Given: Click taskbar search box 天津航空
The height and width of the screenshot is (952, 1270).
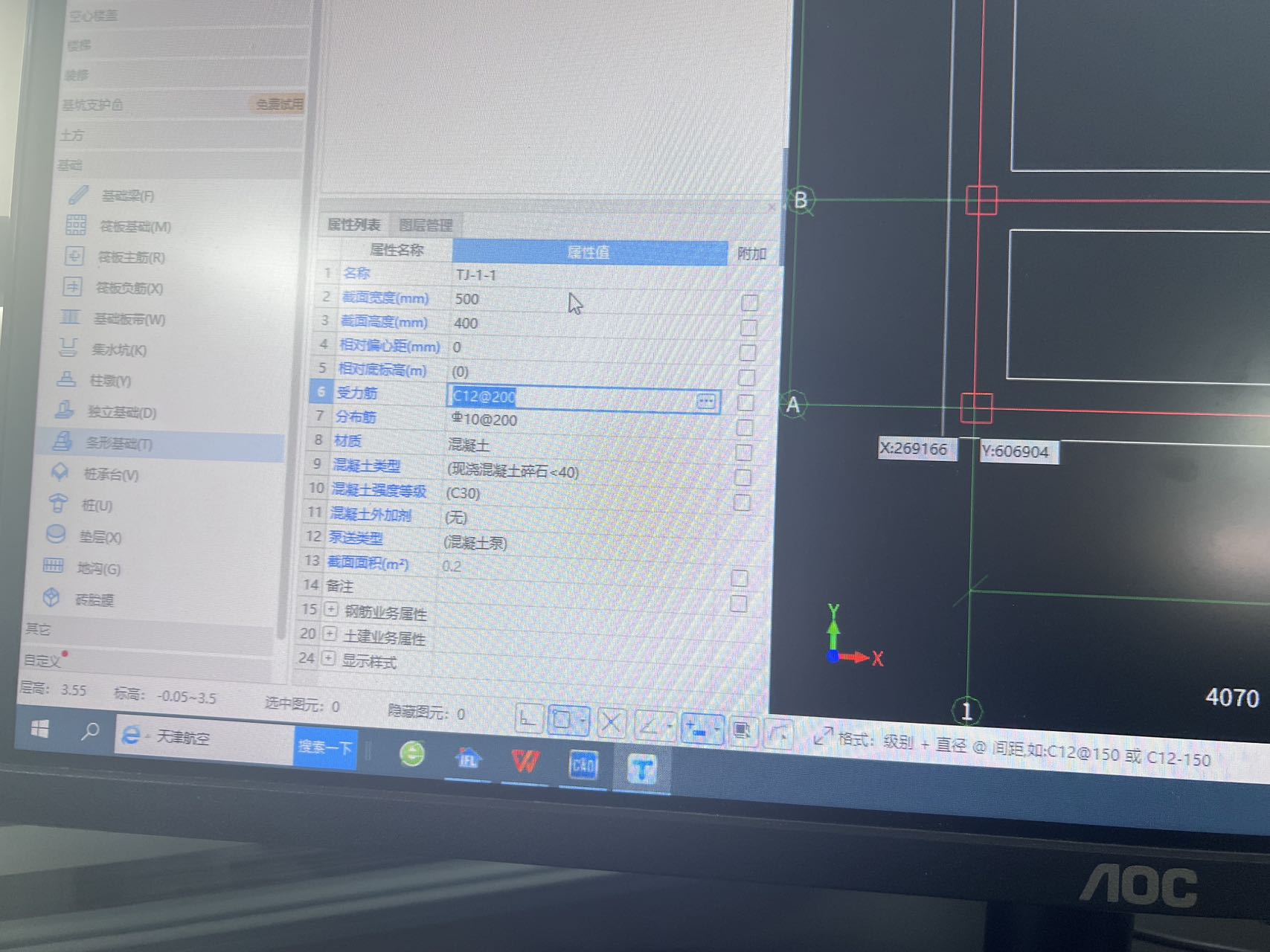Looking at the screenshot, I should pyautogui.click(x=205, y=737).
